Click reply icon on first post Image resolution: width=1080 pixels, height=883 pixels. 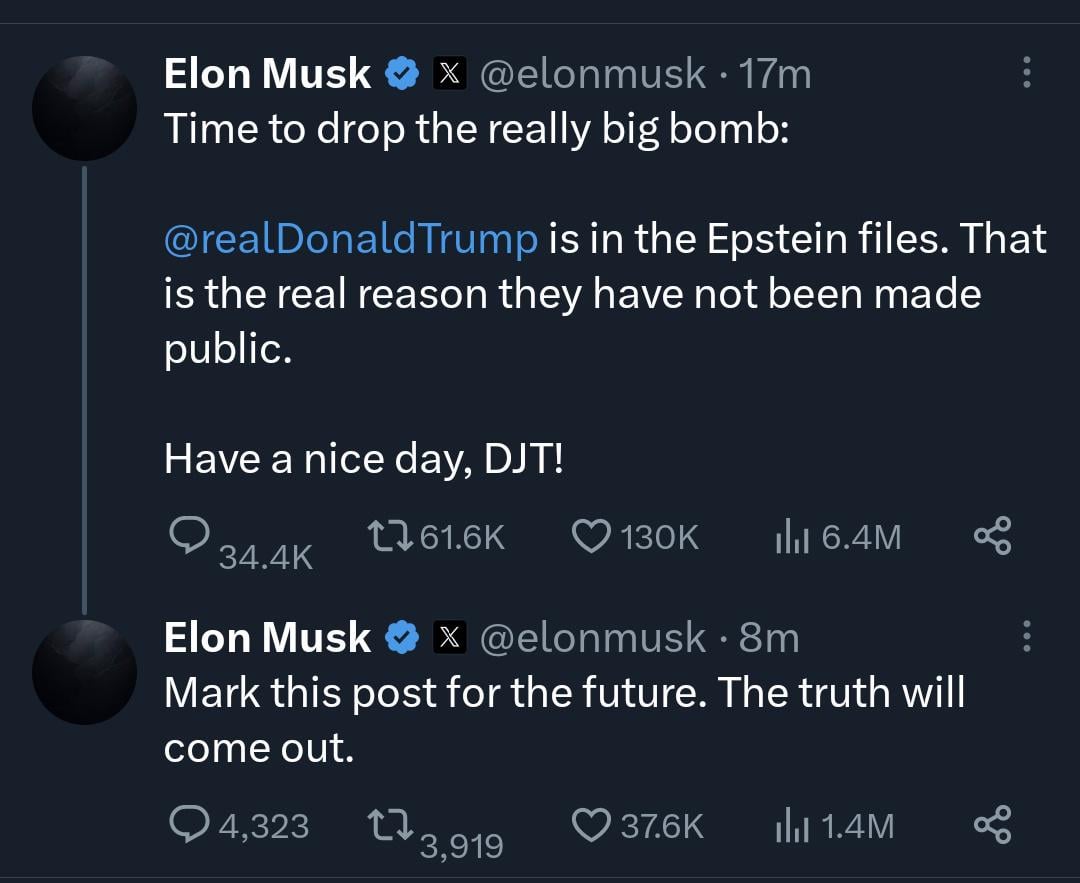click(189, 534)
